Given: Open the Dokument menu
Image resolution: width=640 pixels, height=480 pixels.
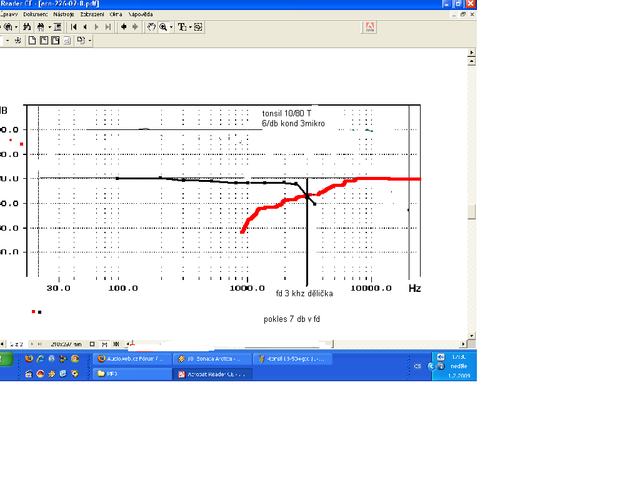Looking at the screenshot, I should (x=35, y=14).
